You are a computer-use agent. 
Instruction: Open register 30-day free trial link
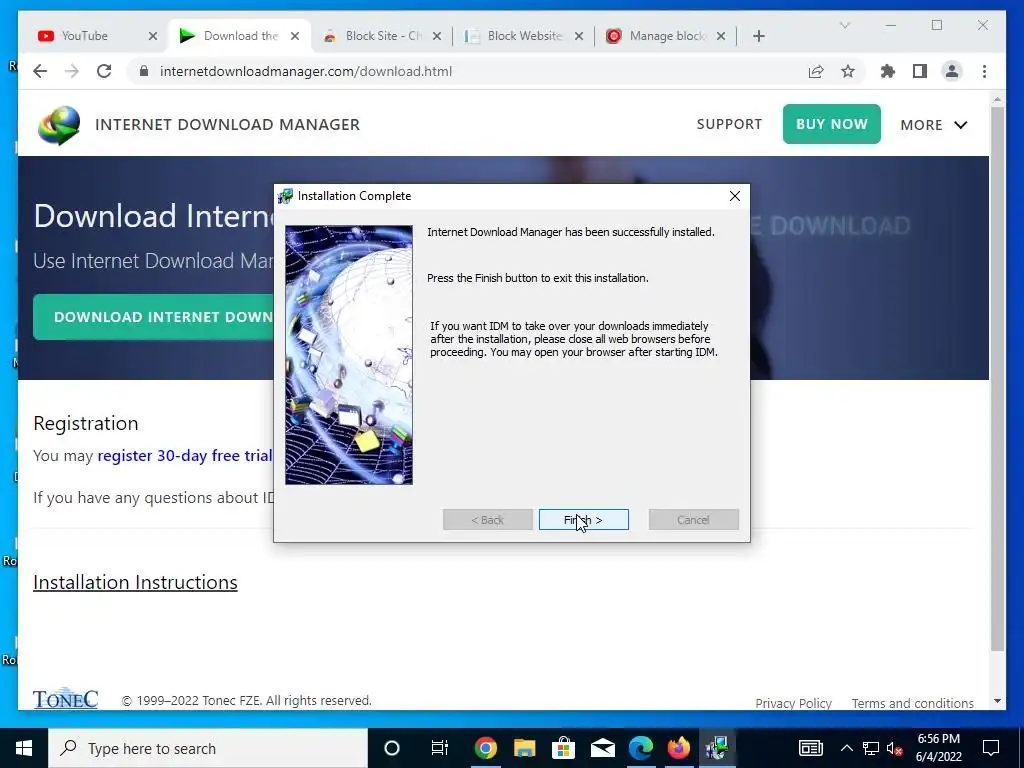pos(185,455)
